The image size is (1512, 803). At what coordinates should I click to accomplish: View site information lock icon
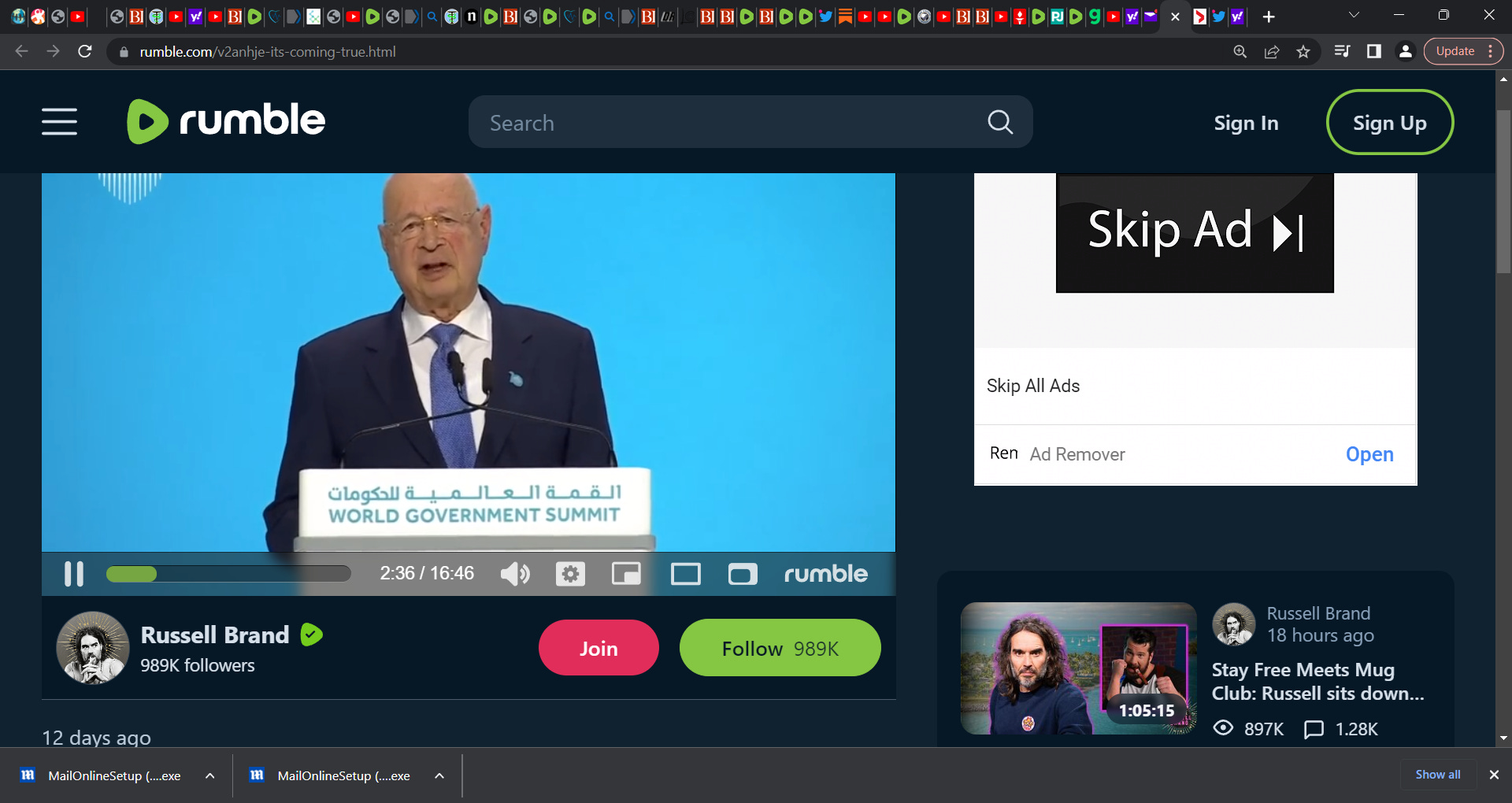pos(124,52)
